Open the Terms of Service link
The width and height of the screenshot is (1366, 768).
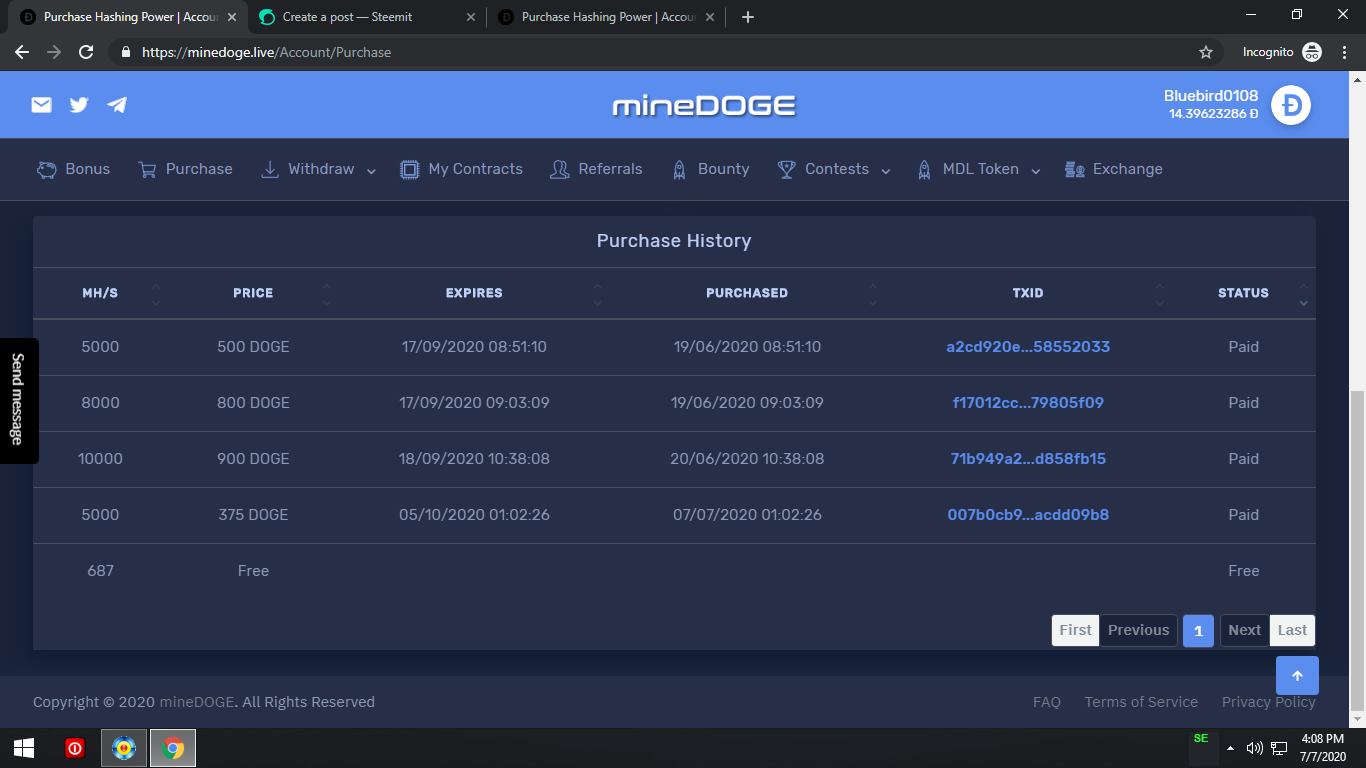(x=1141, y=702)
